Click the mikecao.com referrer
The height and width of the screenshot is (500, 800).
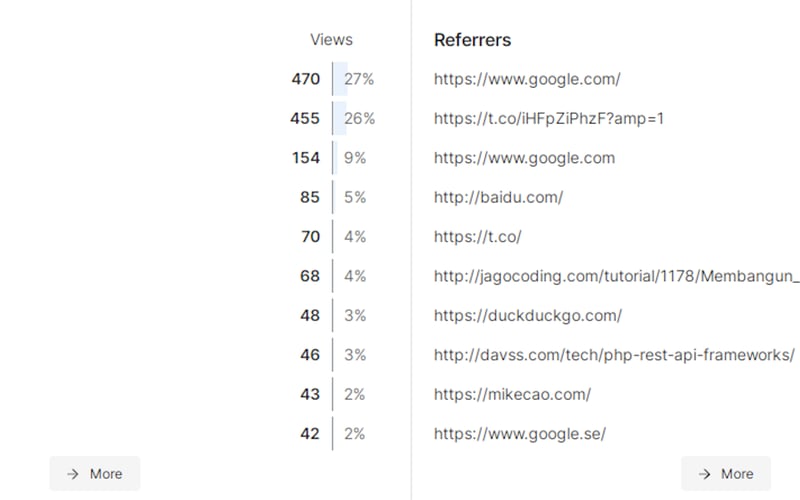pyautogui.click(x=512, y=394)
